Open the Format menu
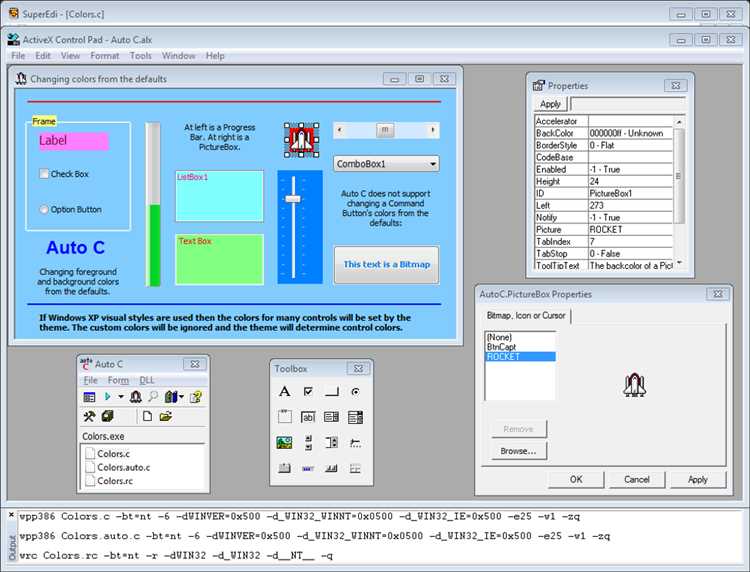 pyautogui.click(x=104, y=56)
